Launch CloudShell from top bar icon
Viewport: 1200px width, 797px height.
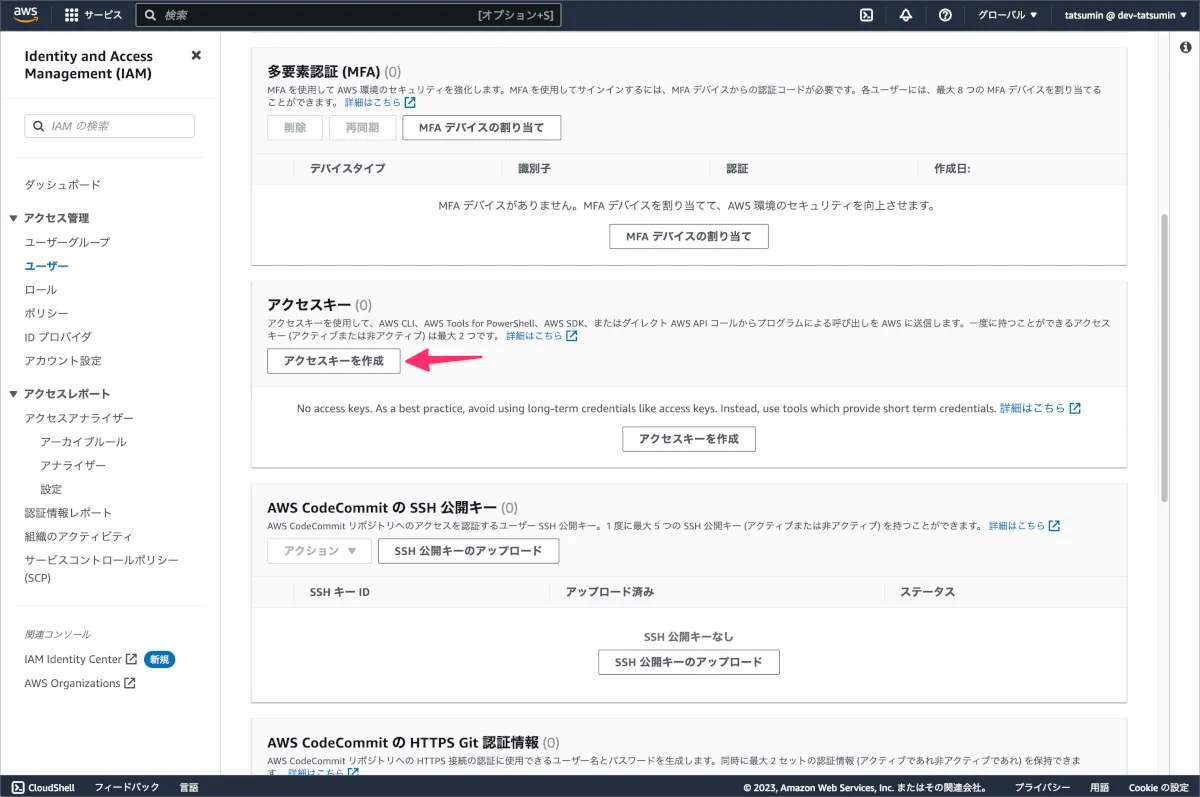pos(867,15)
